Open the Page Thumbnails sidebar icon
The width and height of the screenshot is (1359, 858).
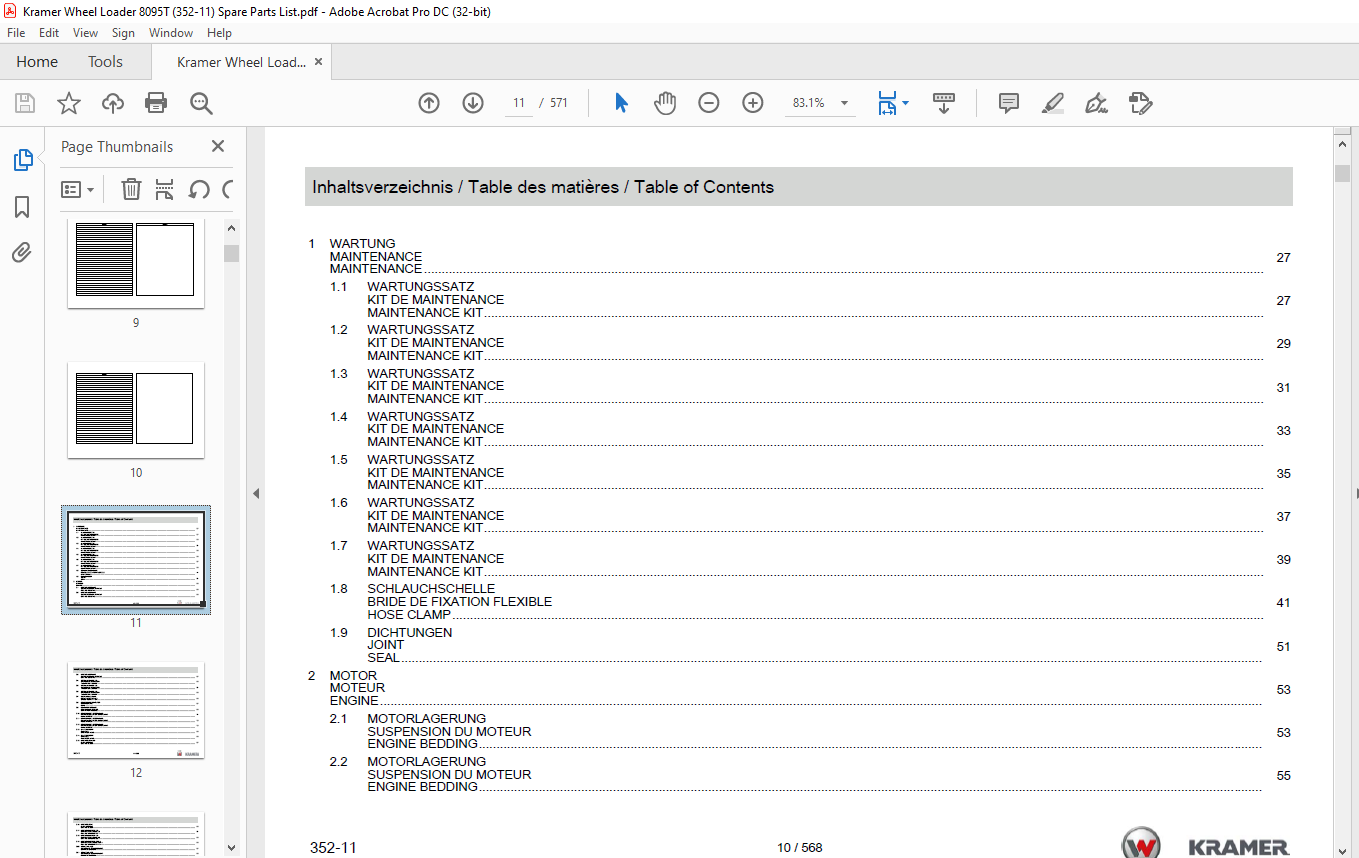point(22,160)
